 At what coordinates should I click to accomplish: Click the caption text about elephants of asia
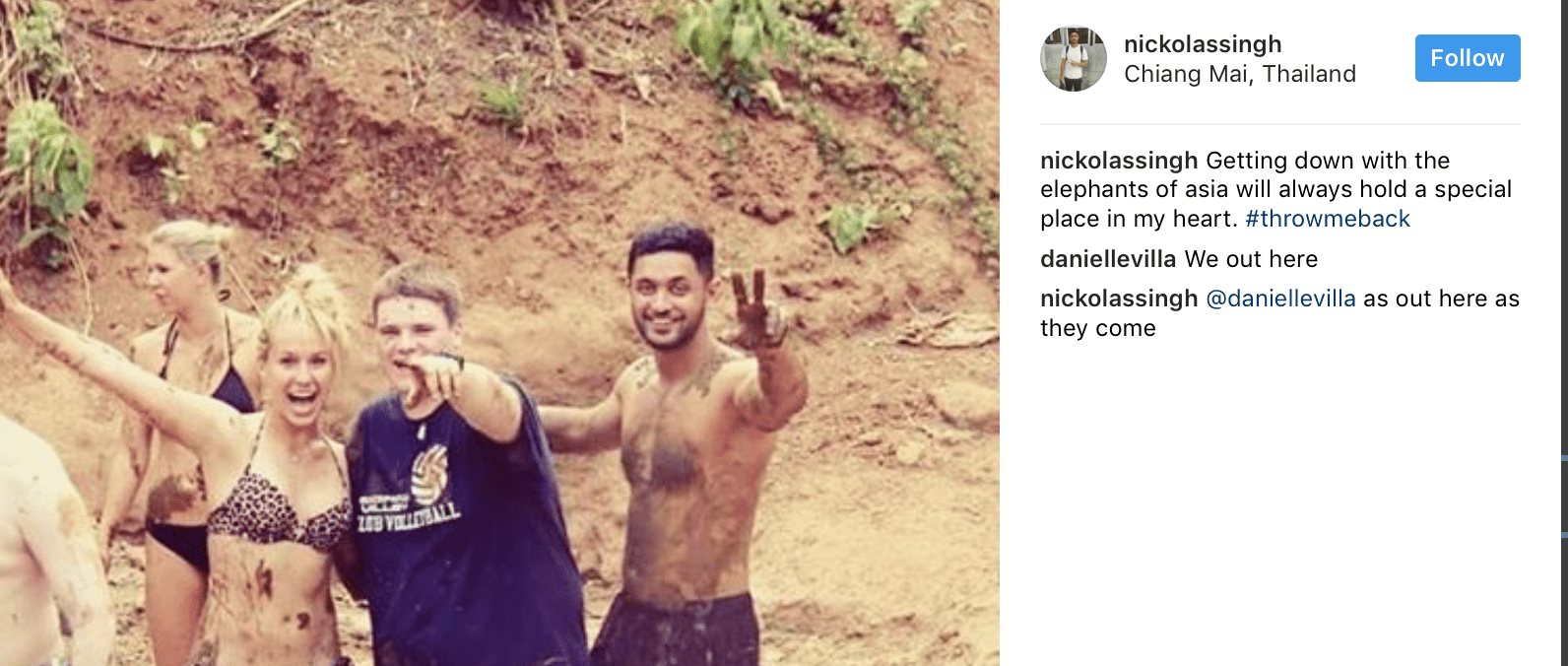point(1276,189)
